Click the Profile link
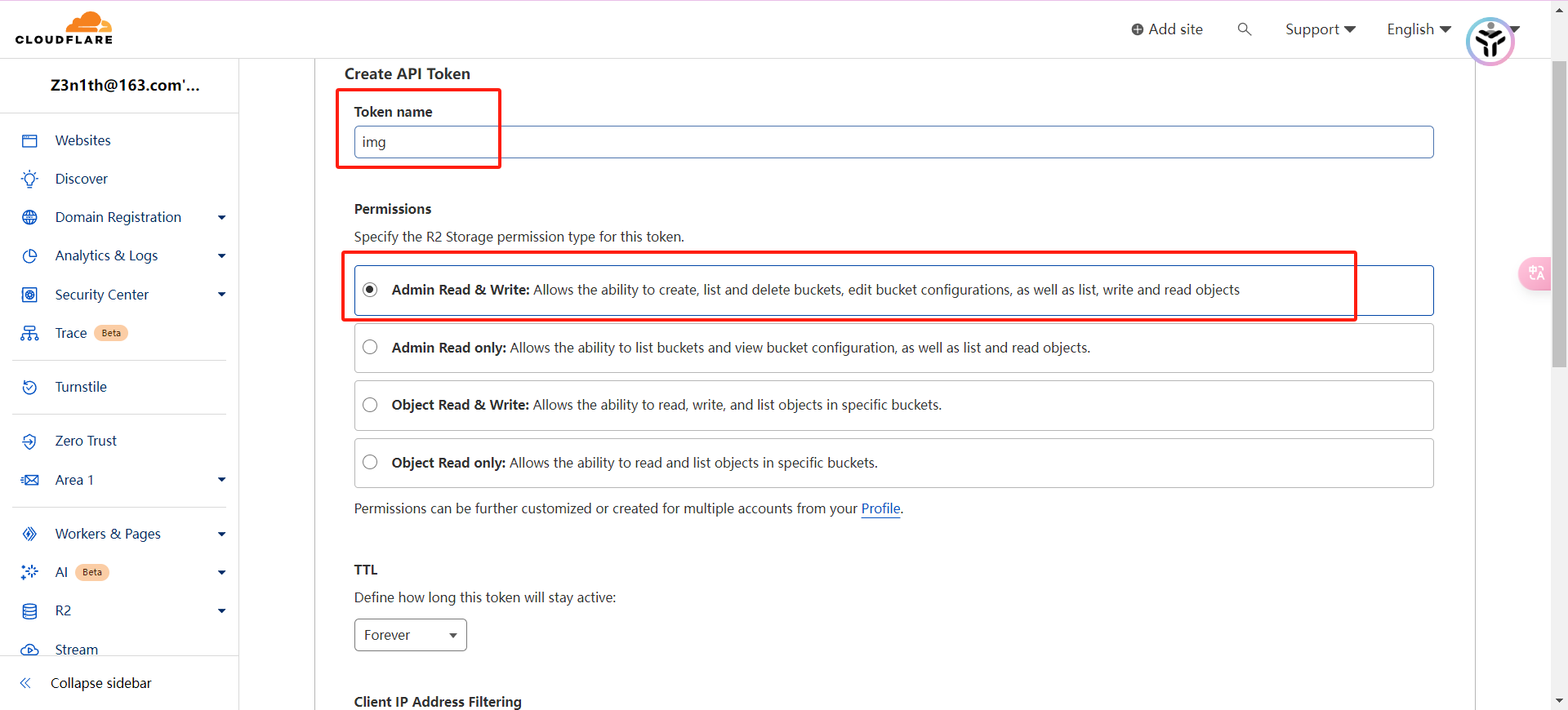1568x710 pixels. coord(880,509)
